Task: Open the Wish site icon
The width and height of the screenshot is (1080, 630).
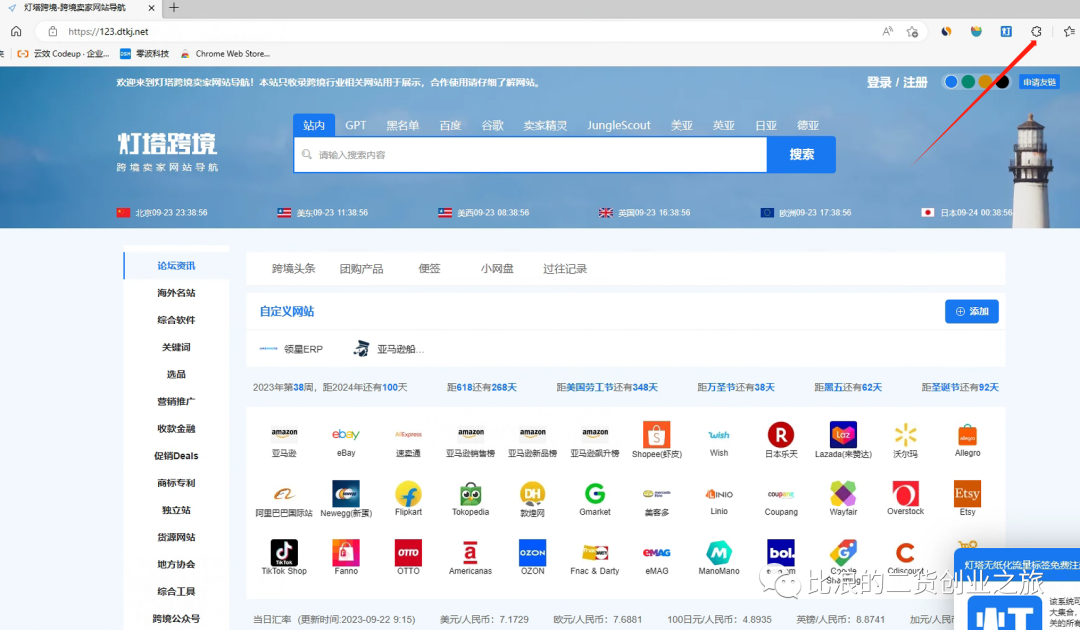Action: [x=718, y=434]
